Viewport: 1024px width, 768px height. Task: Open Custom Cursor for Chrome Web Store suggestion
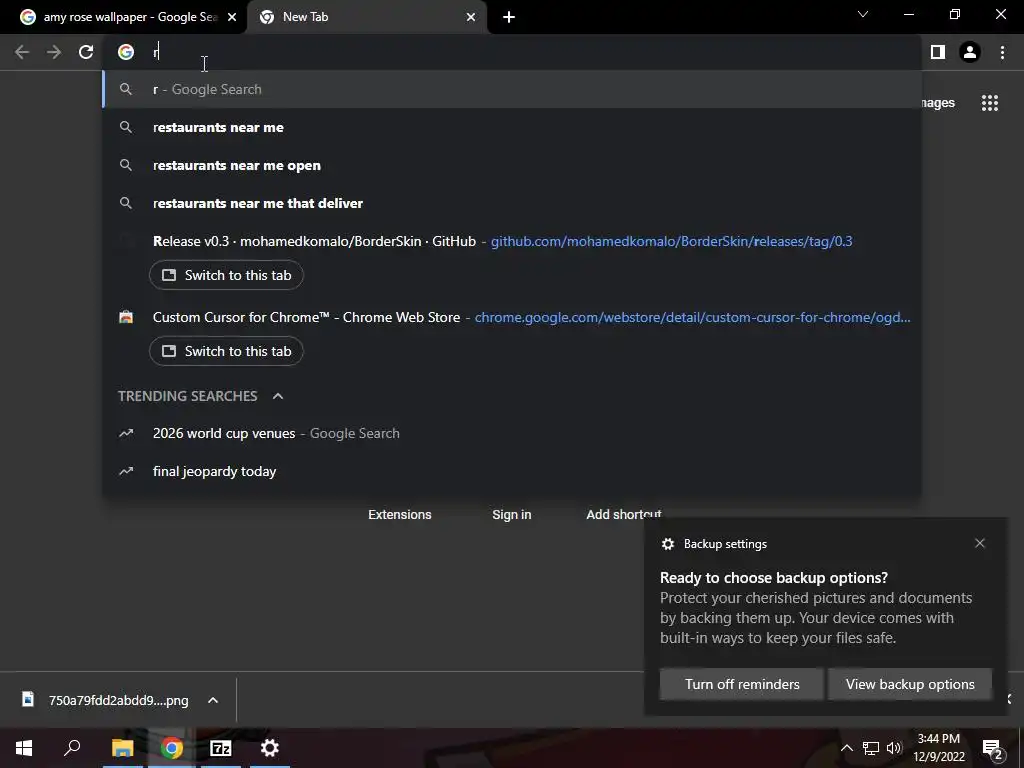513,317
